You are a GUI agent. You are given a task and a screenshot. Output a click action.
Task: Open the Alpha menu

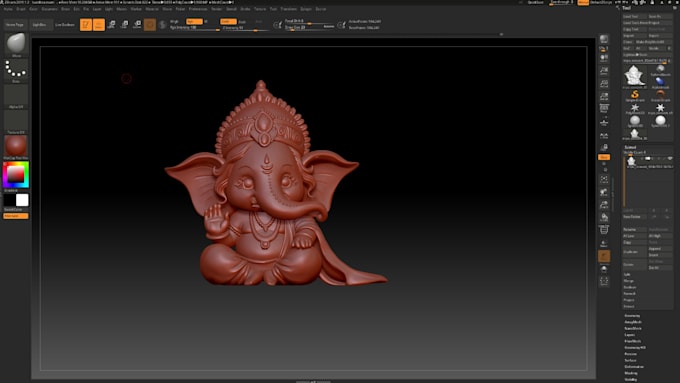[8, 9]
